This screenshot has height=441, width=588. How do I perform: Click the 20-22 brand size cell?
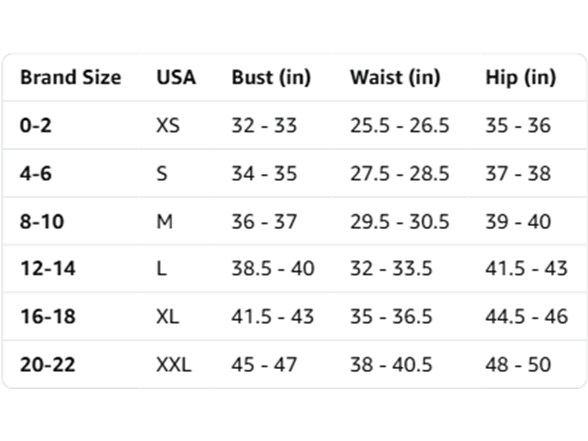pos(48,364)
